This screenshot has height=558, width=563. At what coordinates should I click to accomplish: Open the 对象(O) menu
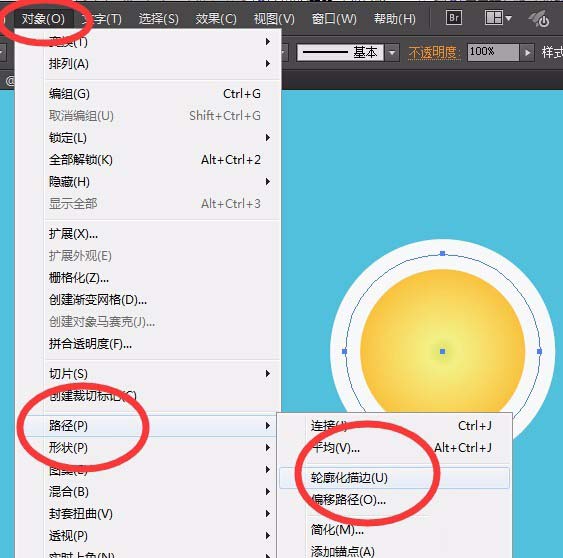coord(43,19)
